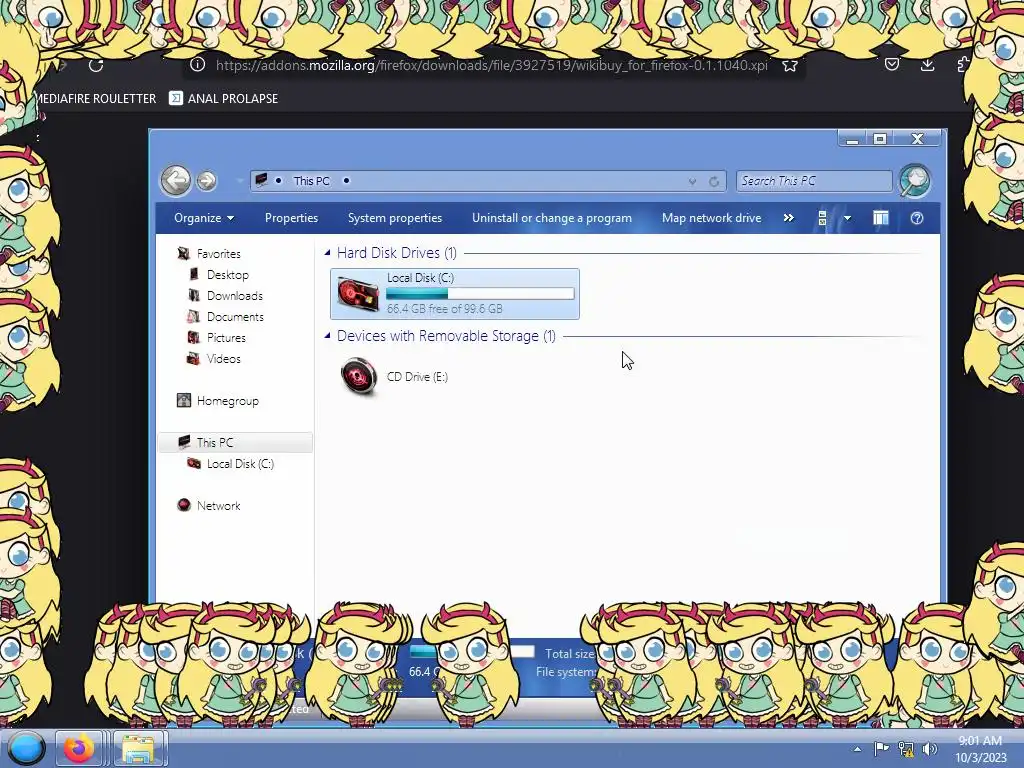Select 'This PC' in the navigation pane
The image size is (1024, 768).
[214, 443]
